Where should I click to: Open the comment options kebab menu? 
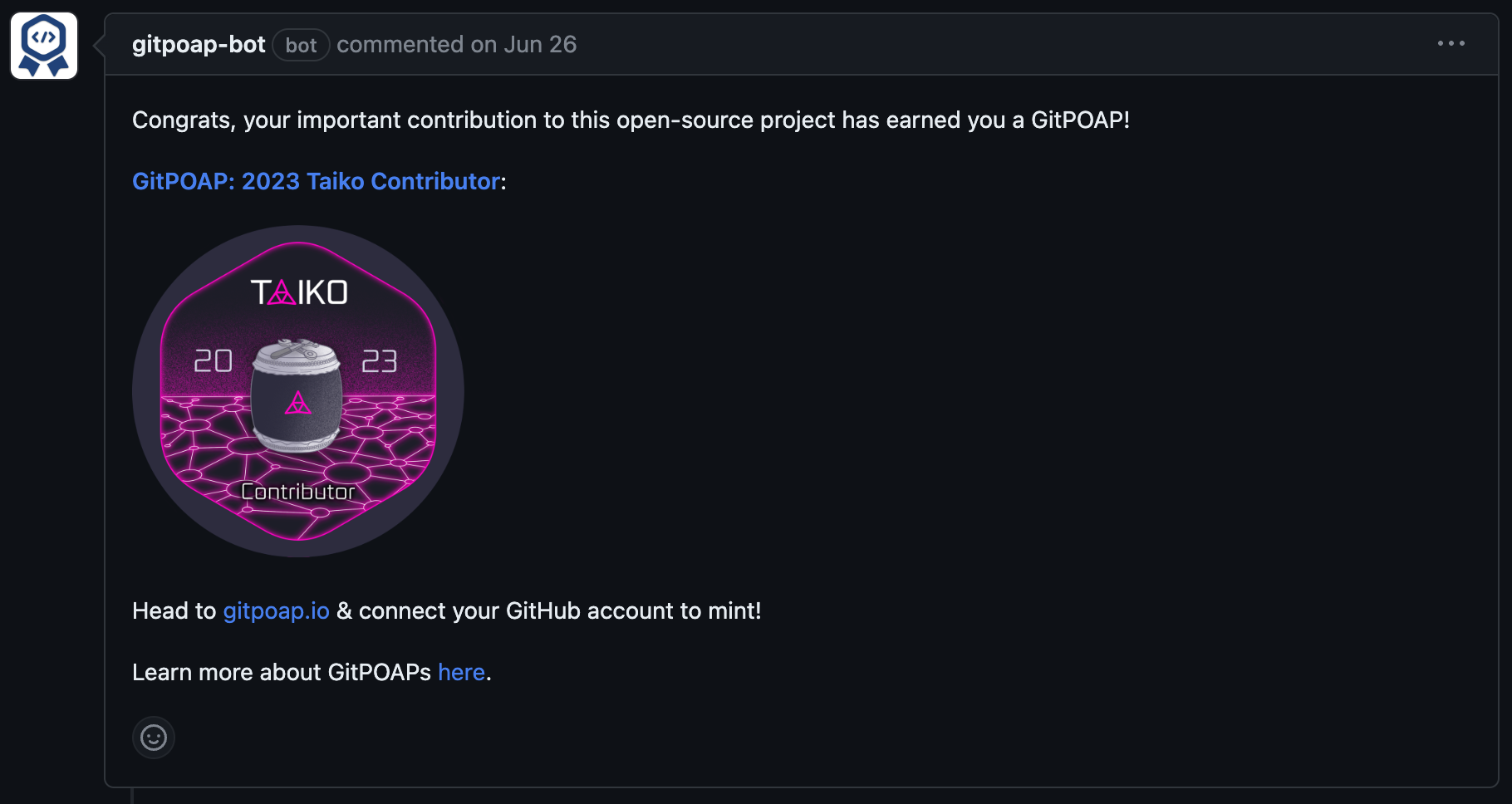coord(1451,44)
